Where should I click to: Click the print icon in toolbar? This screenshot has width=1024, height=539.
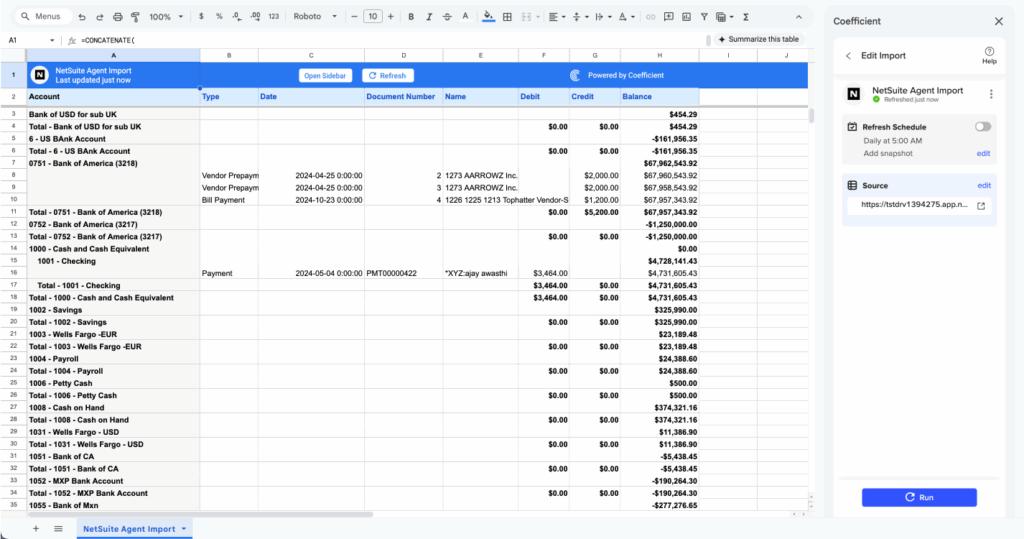tap(118, 17)
